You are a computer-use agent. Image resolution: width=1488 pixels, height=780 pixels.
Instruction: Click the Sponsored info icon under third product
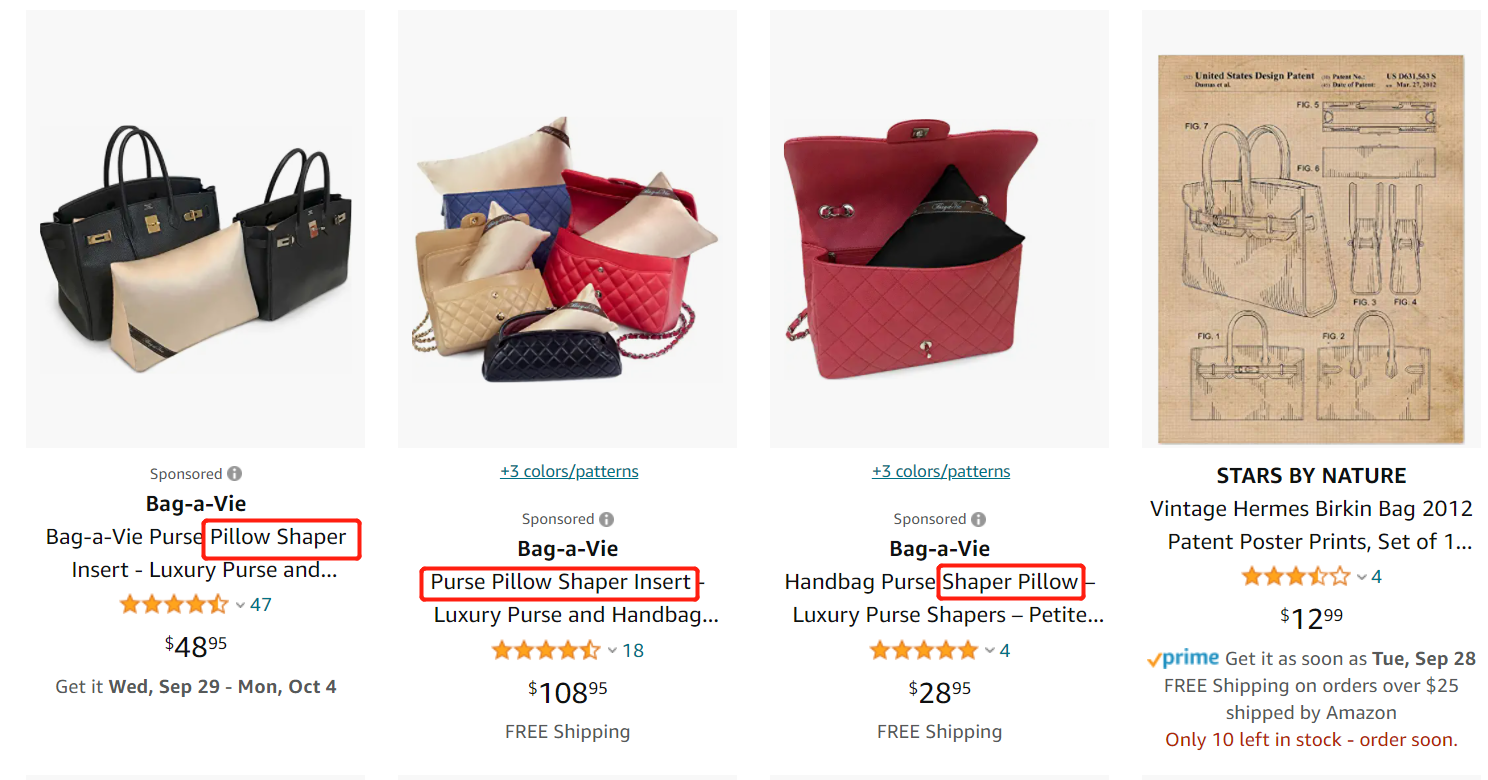[978, 519]
